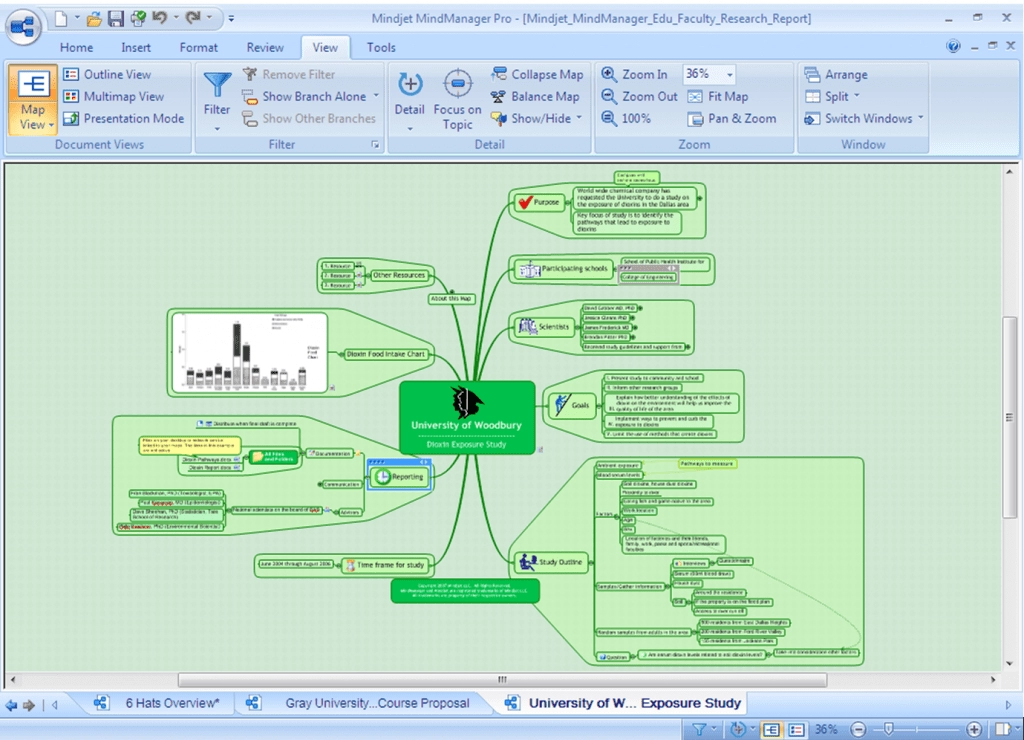Image resolution: width=1024 pixels, height=740 pixels.
Task: Click the vertical scrollbar thumb
Action: coord(1010,417)
